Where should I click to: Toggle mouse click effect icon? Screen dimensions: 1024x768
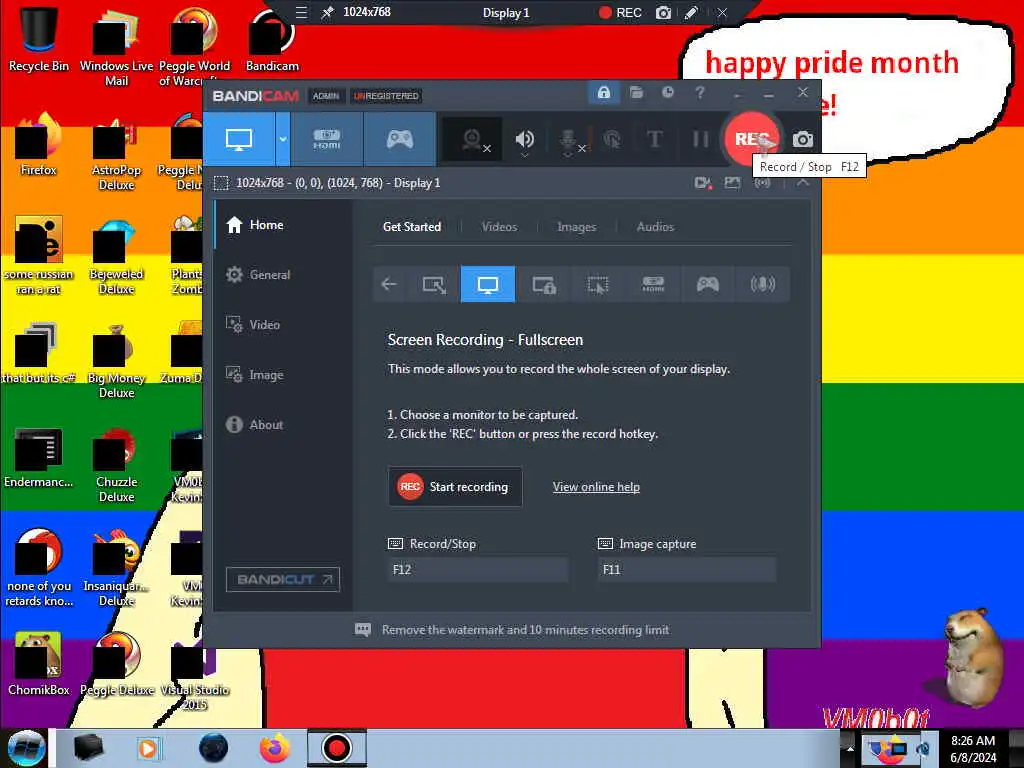pyautogui.click(x=612, y=139)
